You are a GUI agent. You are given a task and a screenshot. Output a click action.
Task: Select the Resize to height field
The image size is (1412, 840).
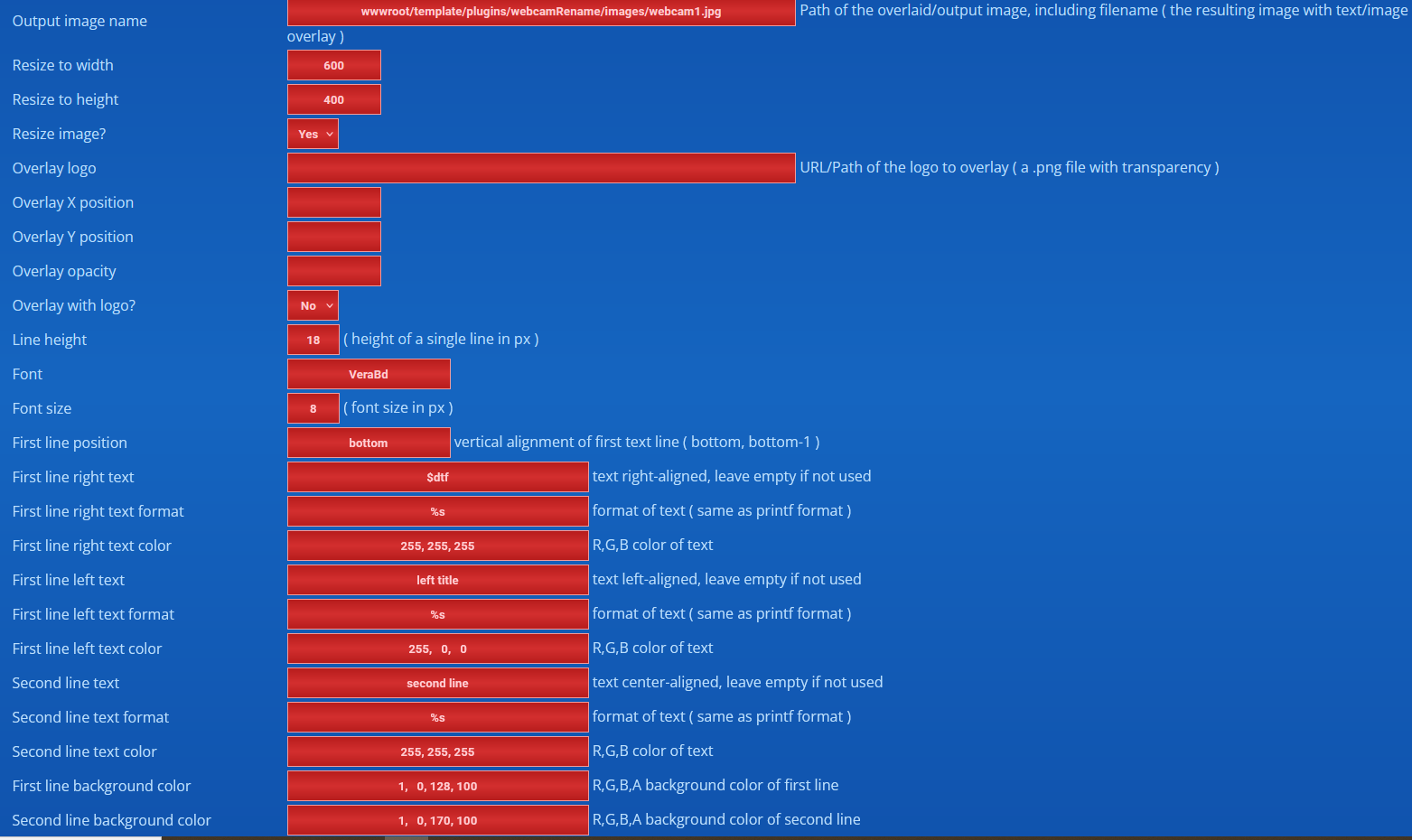click(x=333, y=99)
